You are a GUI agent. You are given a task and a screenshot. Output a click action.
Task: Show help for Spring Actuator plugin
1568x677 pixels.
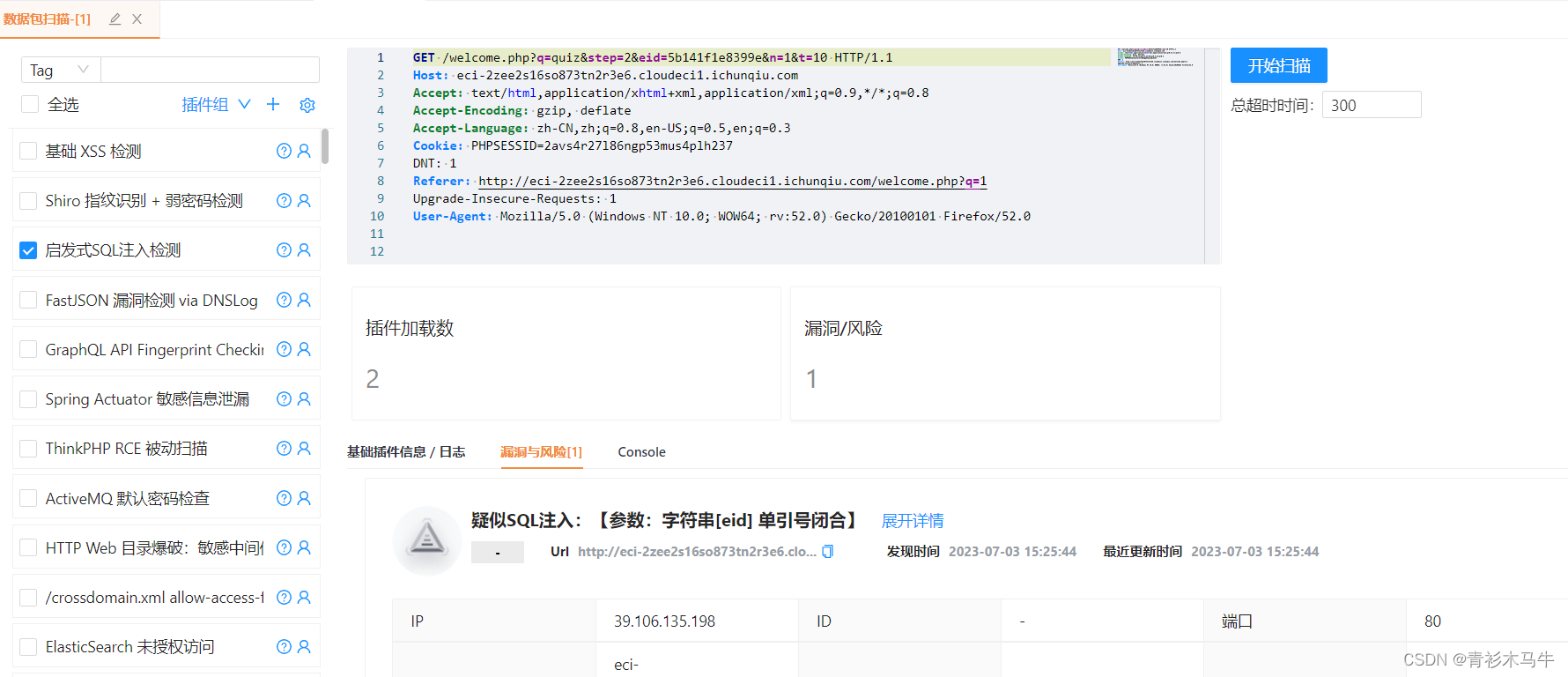284,398
